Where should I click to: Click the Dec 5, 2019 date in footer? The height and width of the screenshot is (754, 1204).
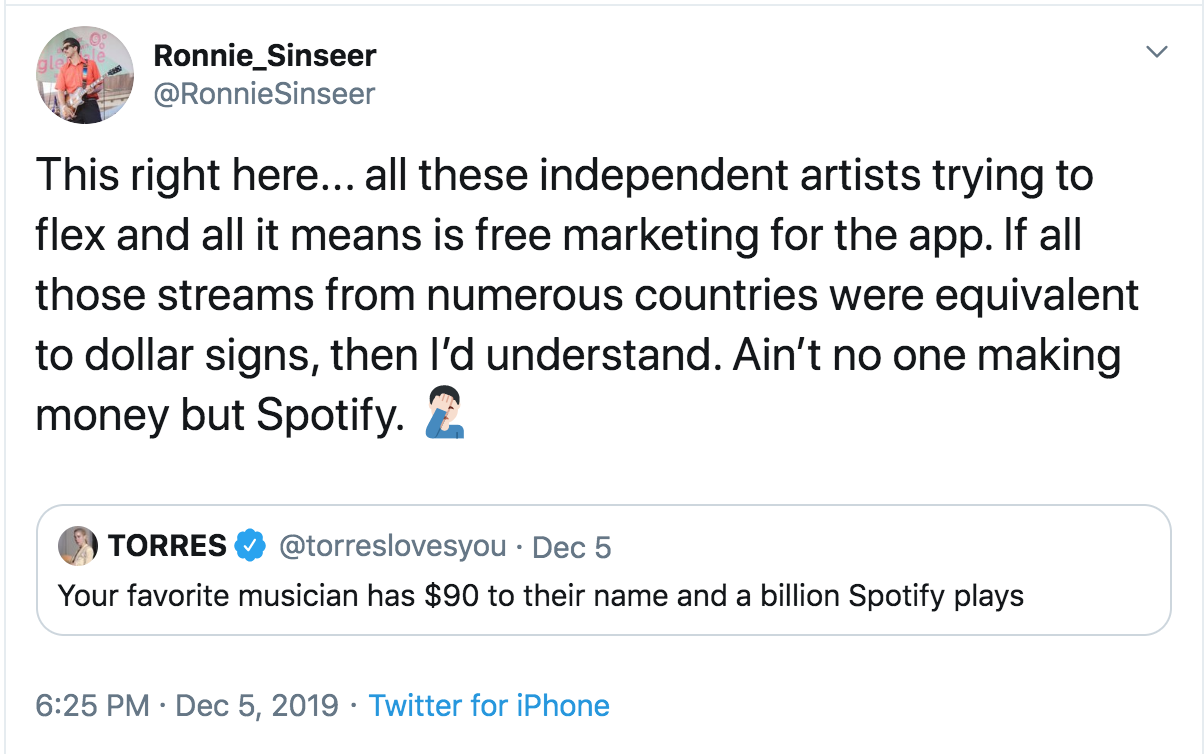(257, 705)
